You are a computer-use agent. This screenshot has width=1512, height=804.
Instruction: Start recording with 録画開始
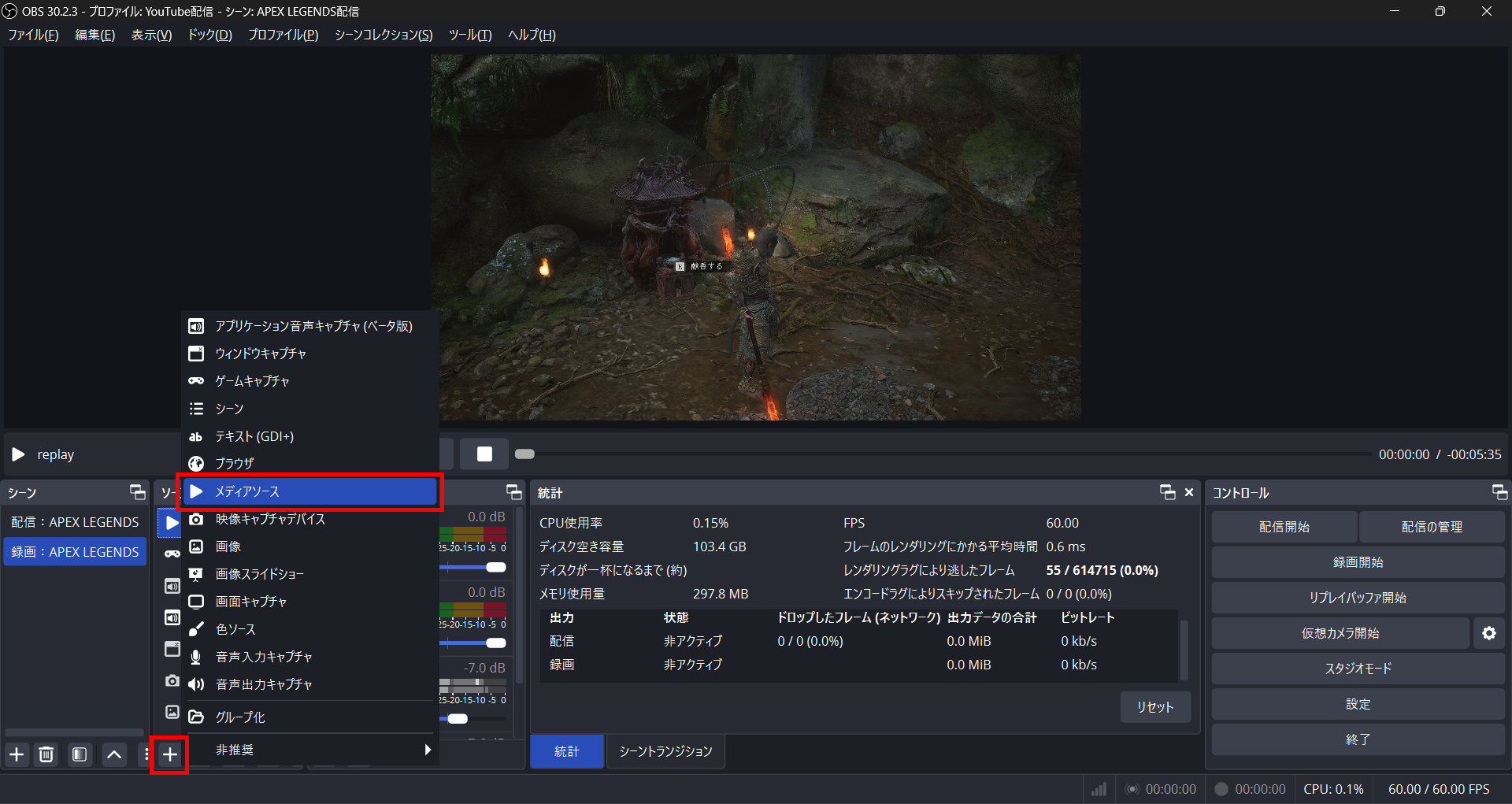(x=1358, y=562)
